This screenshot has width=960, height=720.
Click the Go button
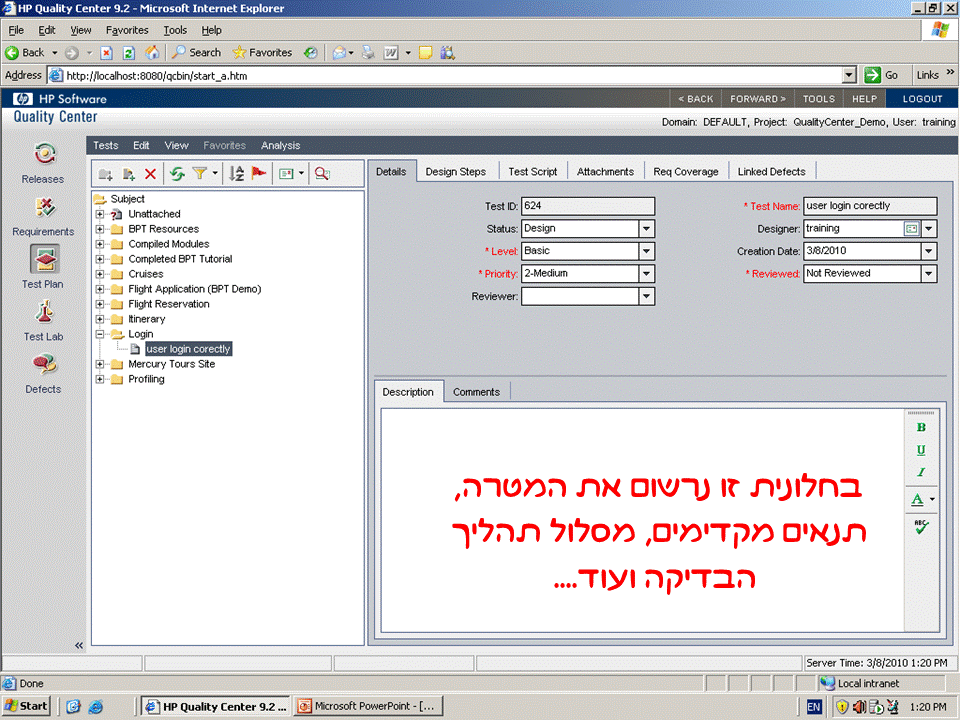tap(881, 75)
